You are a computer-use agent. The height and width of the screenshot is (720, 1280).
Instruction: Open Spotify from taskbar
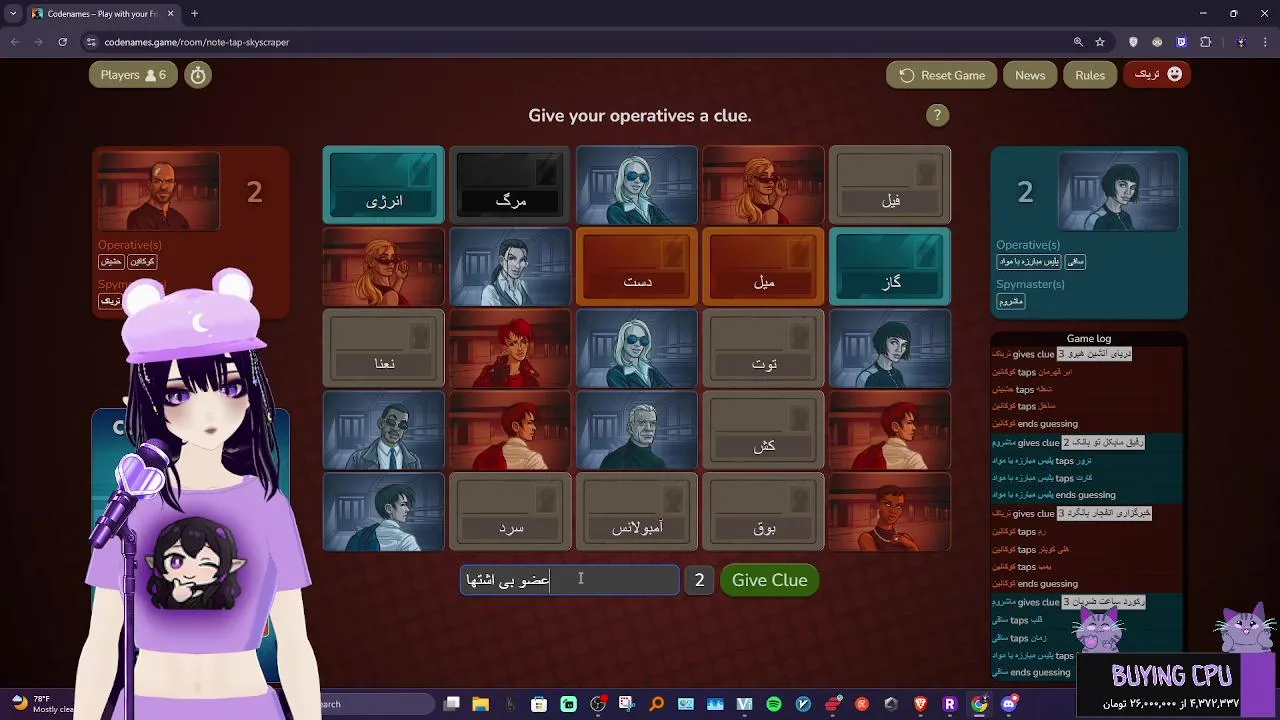tap(774, 704)
